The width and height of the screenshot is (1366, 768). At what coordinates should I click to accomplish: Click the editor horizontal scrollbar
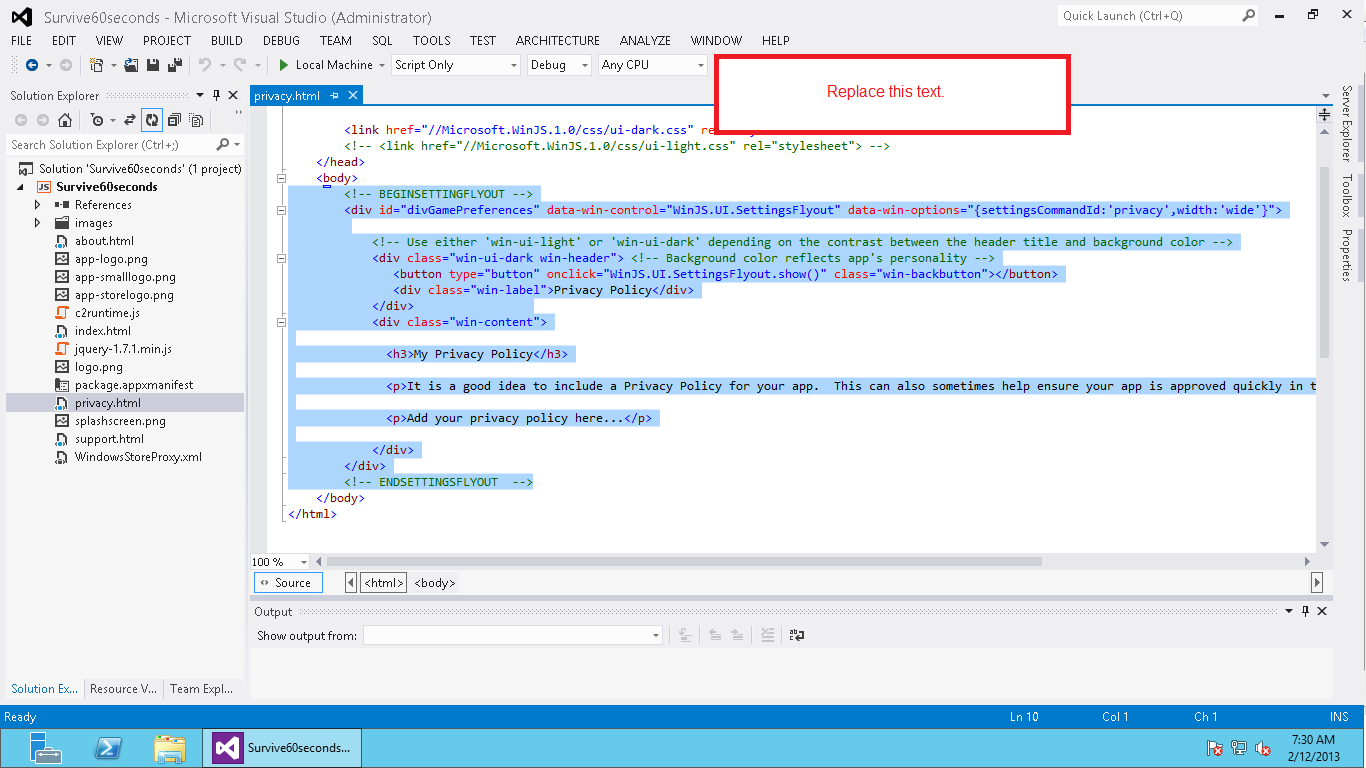pos(684,562)
